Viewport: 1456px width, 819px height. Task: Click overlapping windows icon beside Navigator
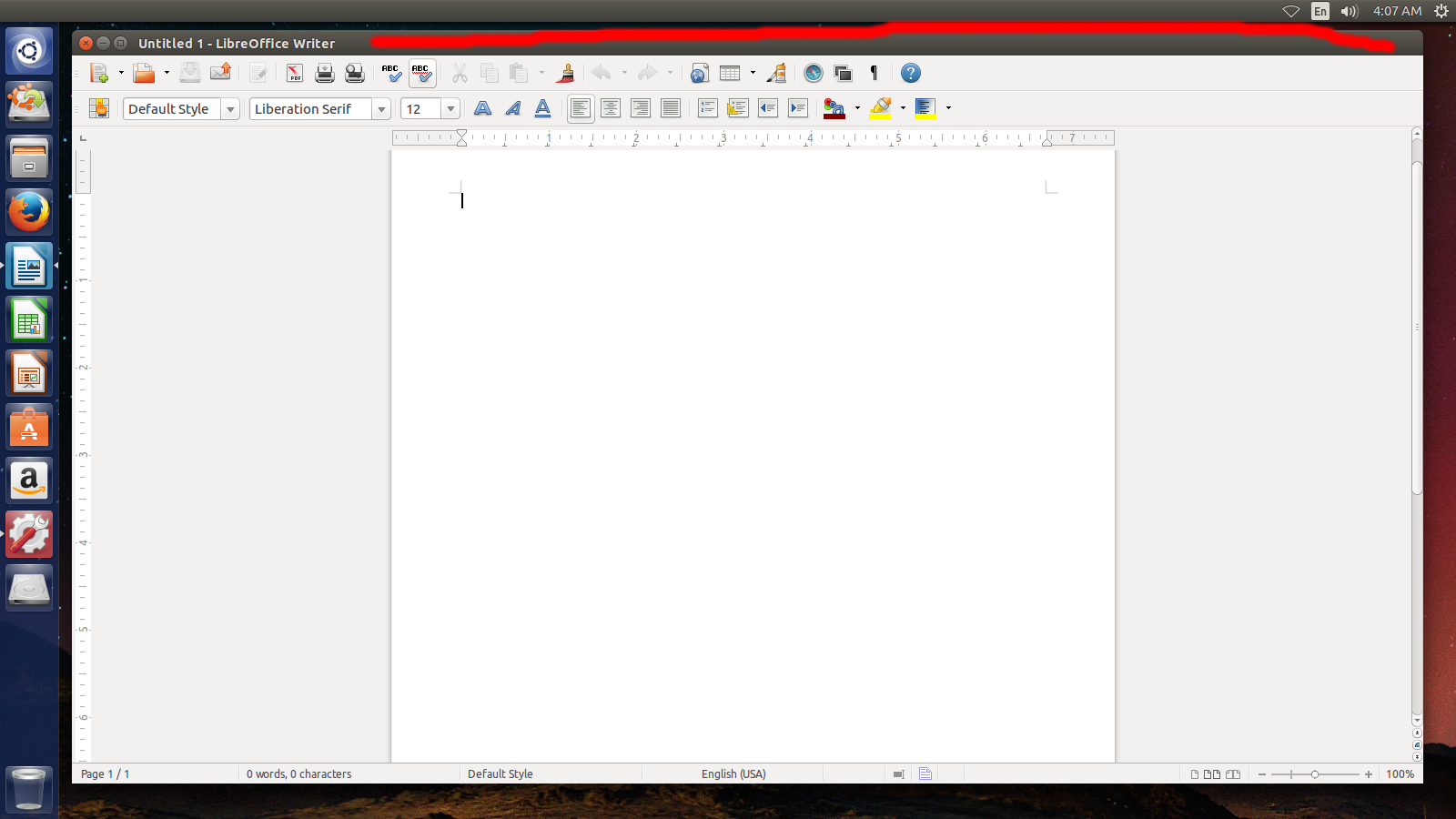click(x=844, y=73)
